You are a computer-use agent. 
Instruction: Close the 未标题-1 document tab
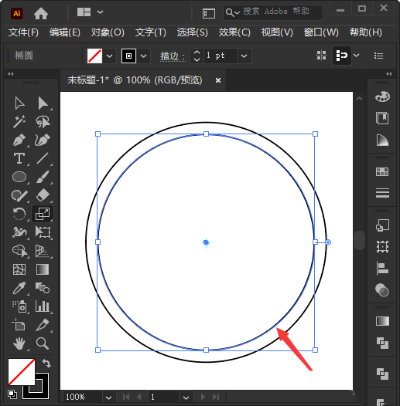pyautogui.click(x=218, y=80)
